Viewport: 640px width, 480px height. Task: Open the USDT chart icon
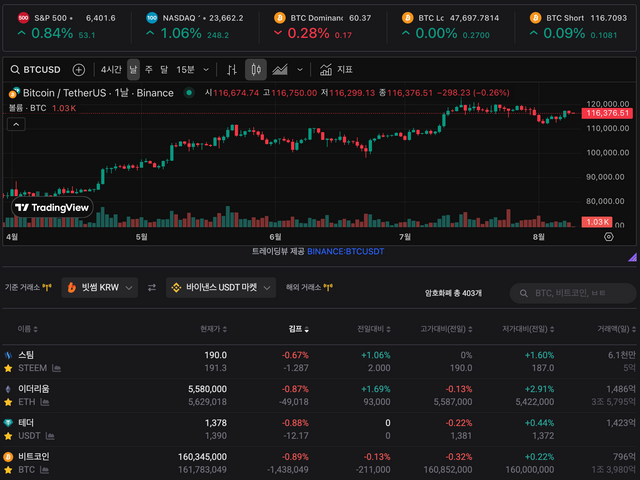pyautogui.click(x=50, y=436)
